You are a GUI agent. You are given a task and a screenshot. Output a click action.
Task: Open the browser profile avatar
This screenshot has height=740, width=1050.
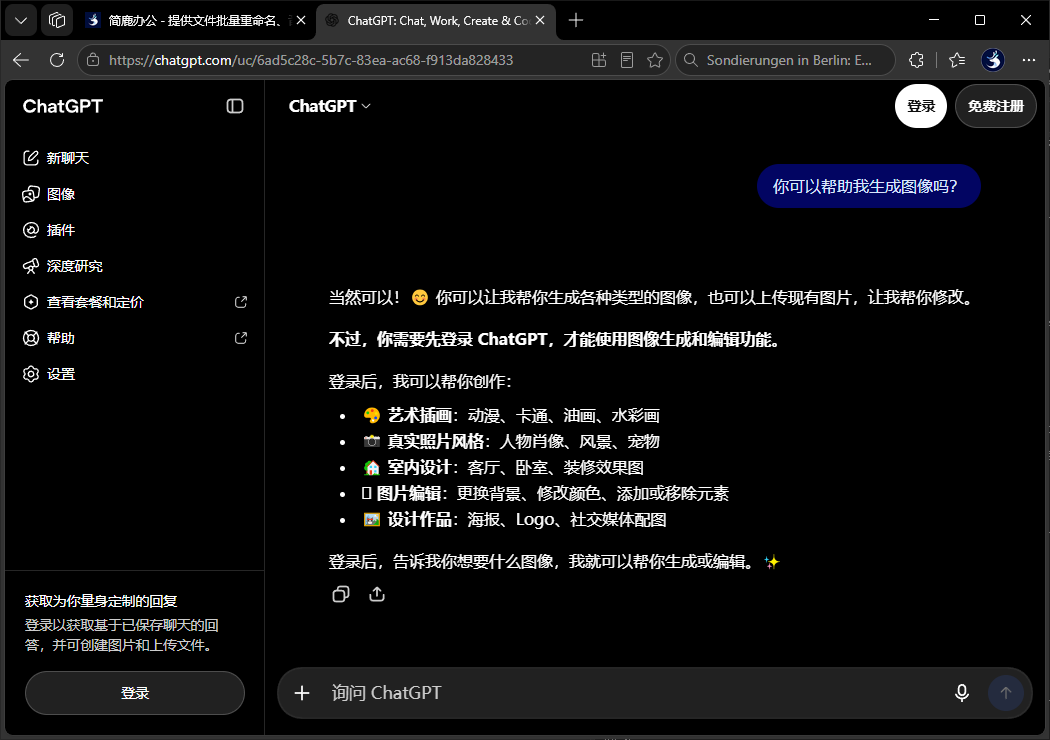pos(992,60)
